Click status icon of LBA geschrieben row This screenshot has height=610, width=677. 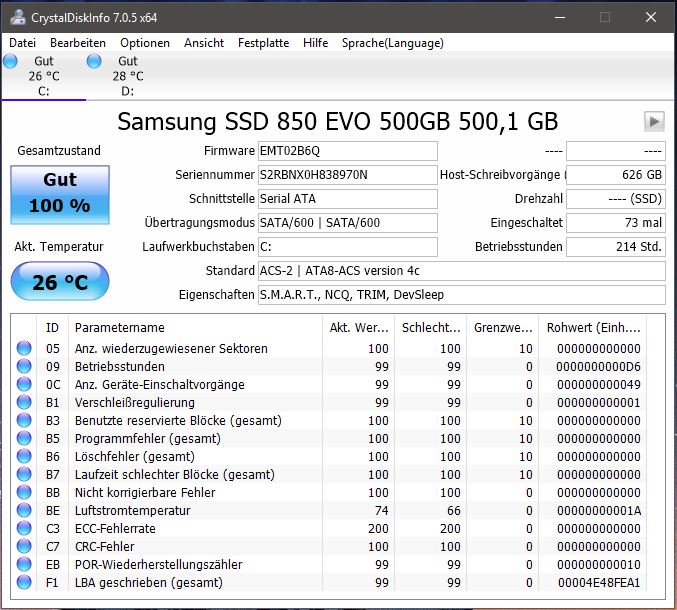click(24, 582)
